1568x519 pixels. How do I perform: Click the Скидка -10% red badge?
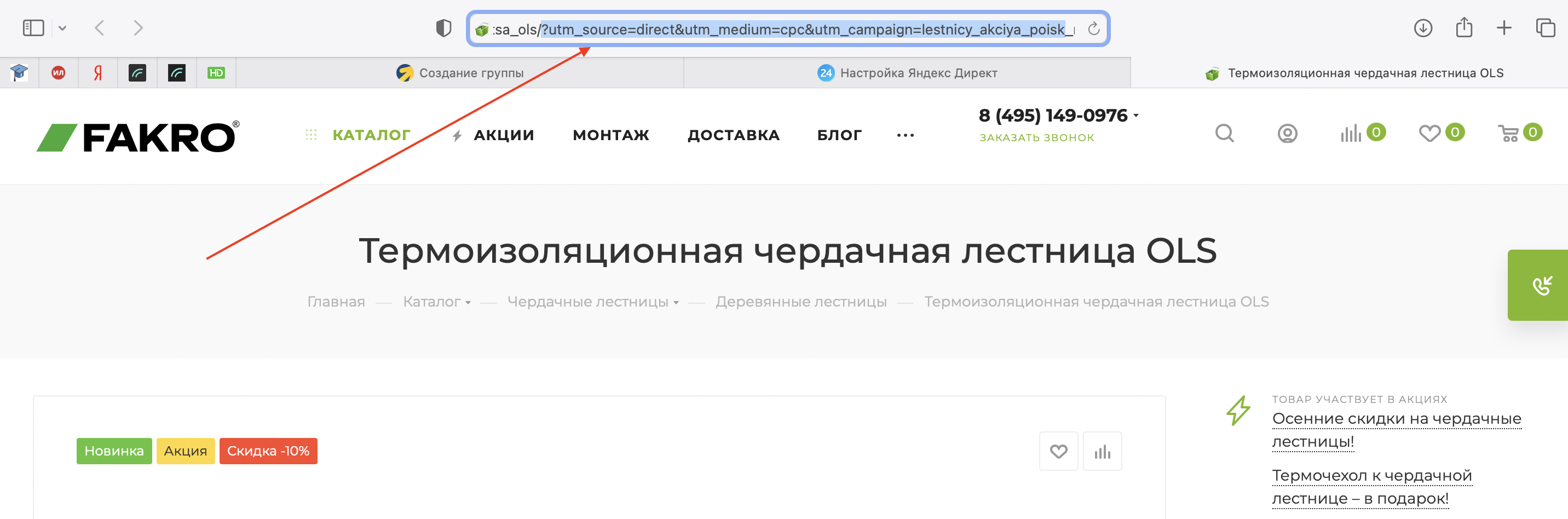(268, 452)
